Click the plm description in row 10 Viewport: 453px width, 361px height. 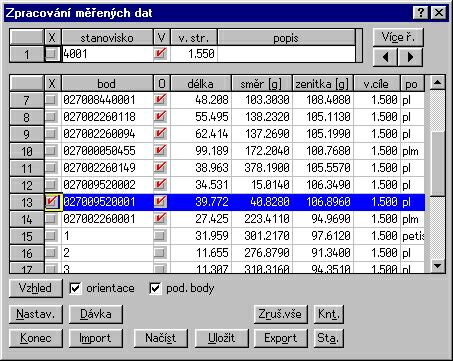click(x=412, y=151)
